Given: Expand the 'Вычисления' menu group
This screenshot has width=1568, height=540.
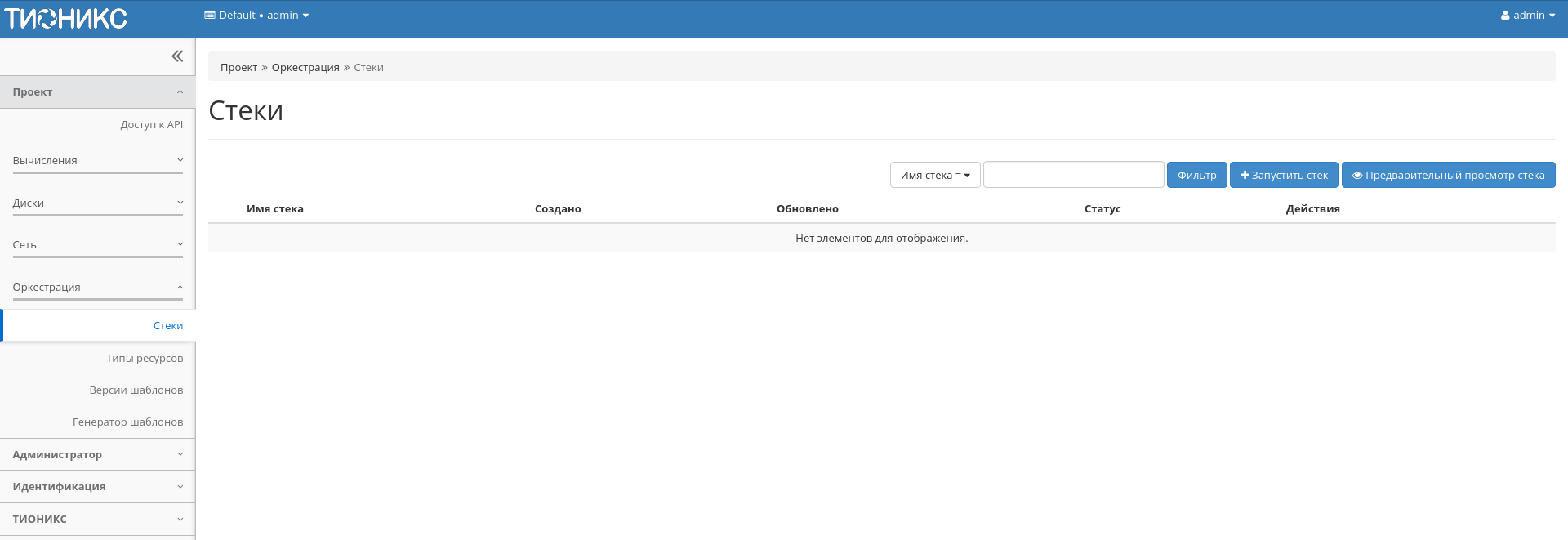Looking at the screenshot, I should (x=98, y=161).
